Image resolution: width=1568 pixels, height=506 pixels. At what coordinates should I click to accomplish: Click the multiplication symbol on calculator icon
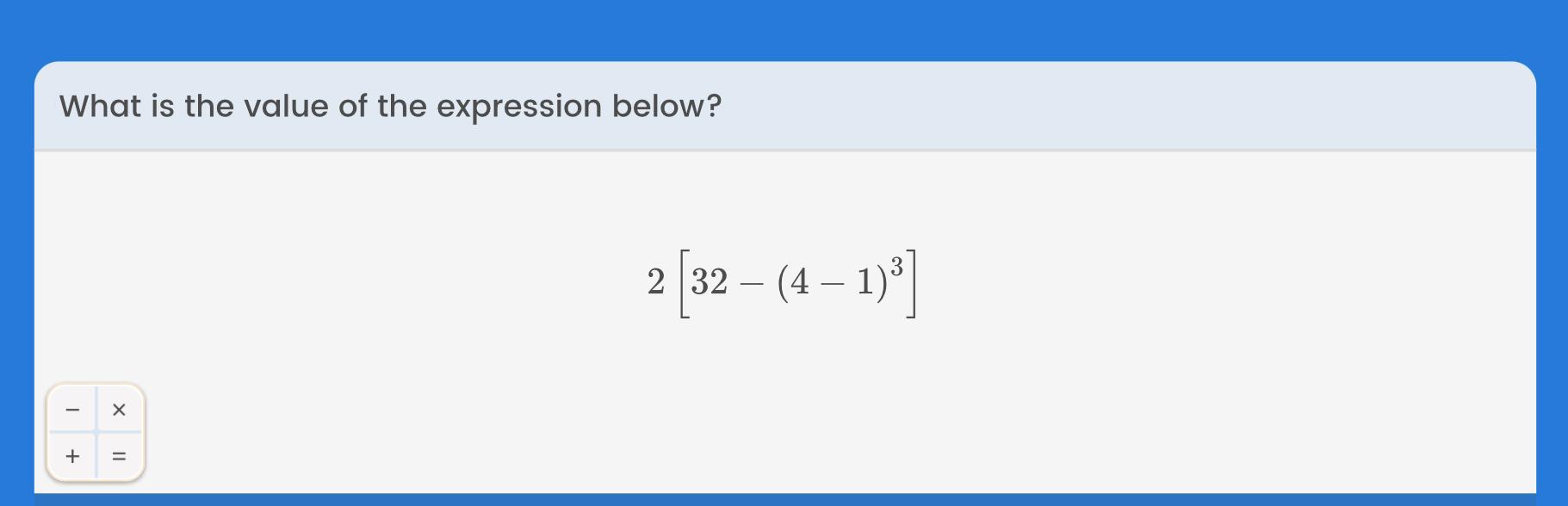point(119,410)
